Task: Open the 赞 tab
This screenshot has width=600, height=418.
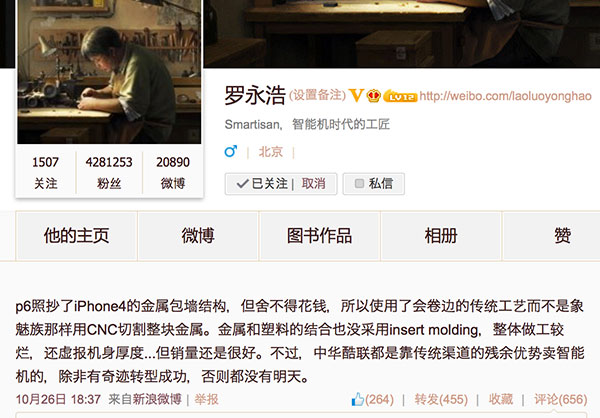Action: point(562,236)
